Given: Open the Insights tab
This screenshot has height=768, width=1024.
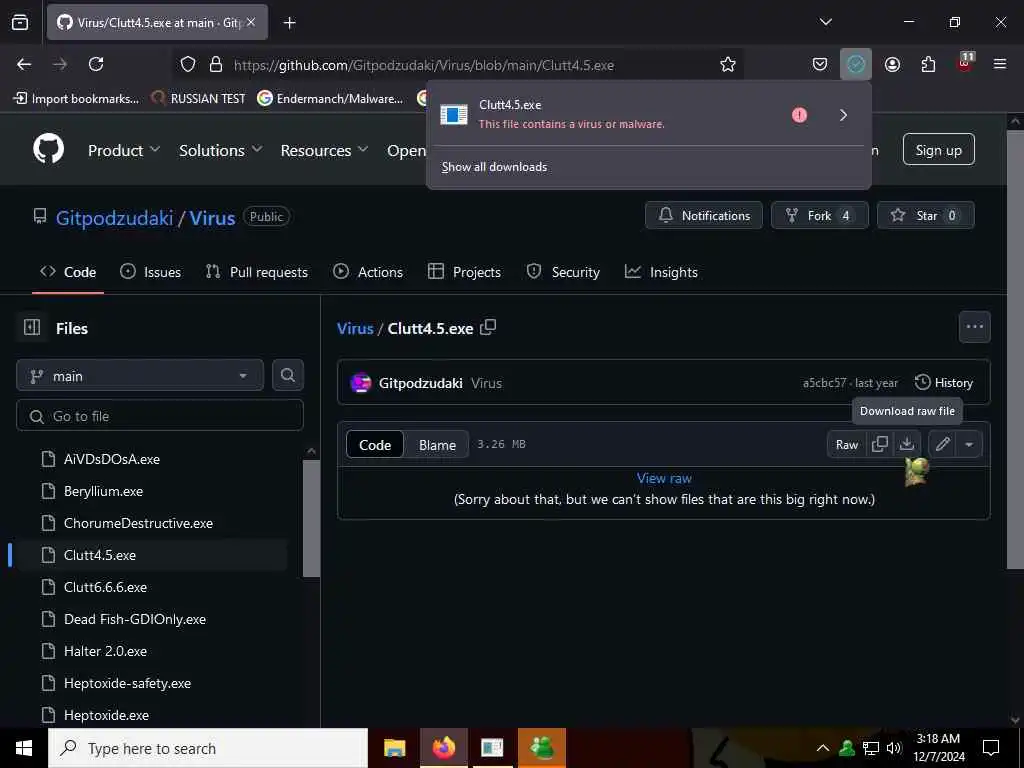Looking at the screenshot, I should (x=662, y=272).
